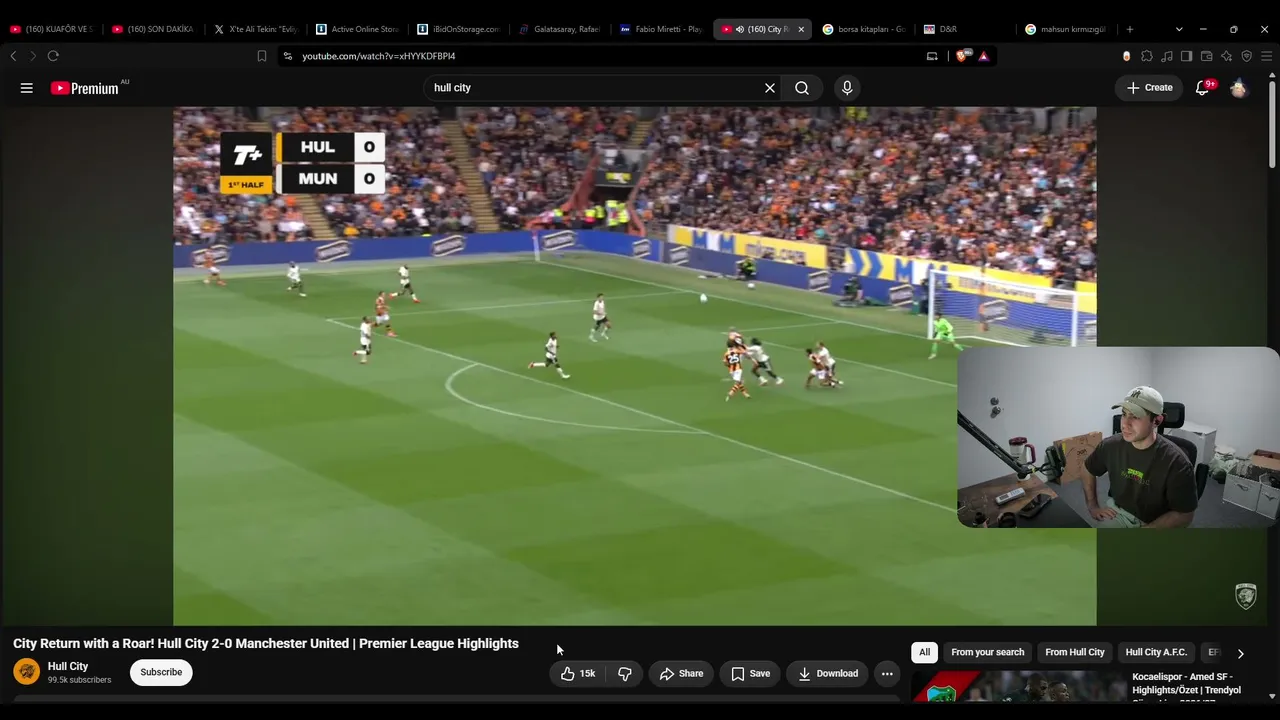
Task: Install app icon in address bar
Action: pyautogui.click(x=932, y=56)
